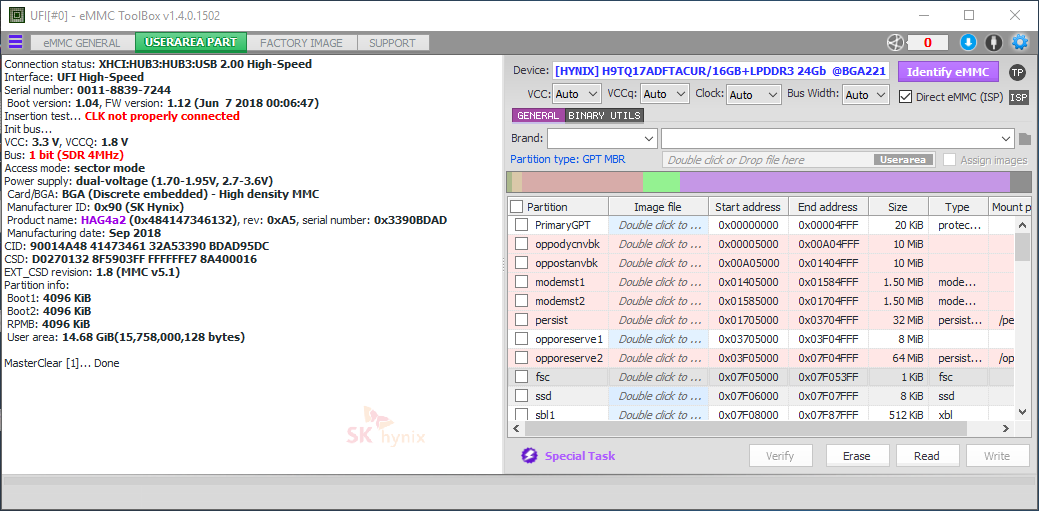The width and height of the screenshot is (1039, 511).
Task: Browse files with the folder icon
Action: point(1025,139)
